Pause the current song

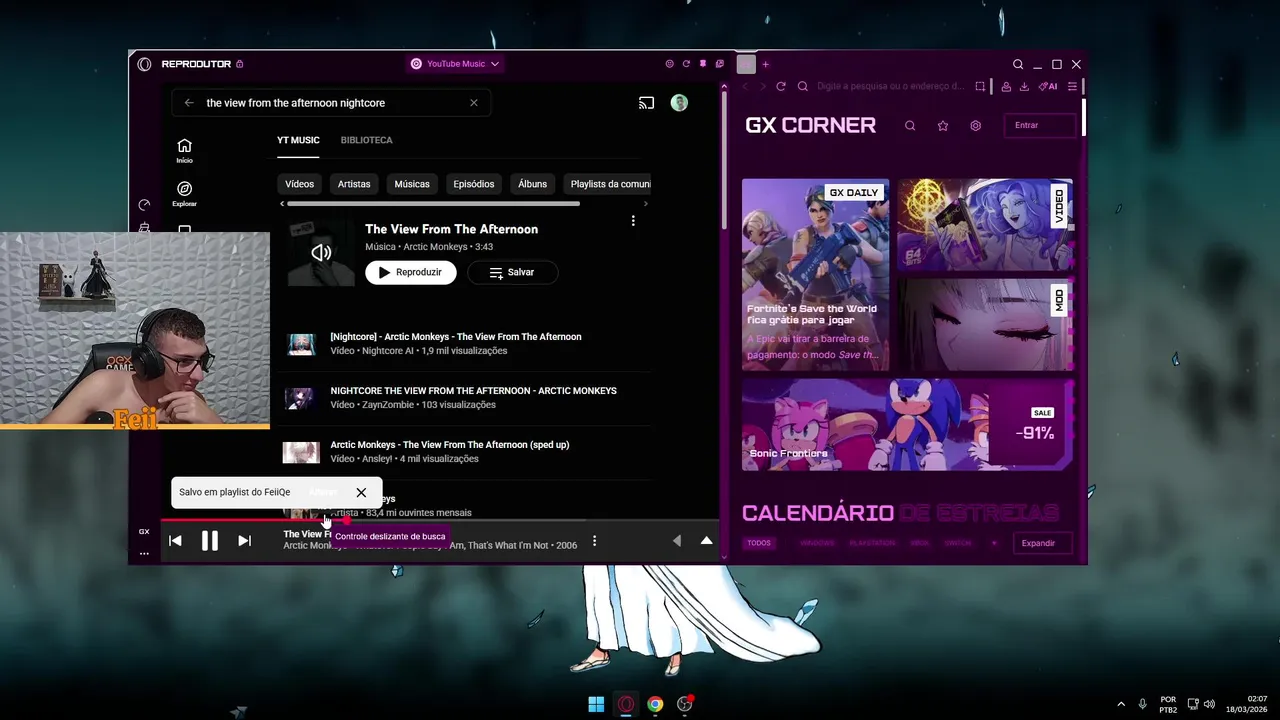pos(209,541)
